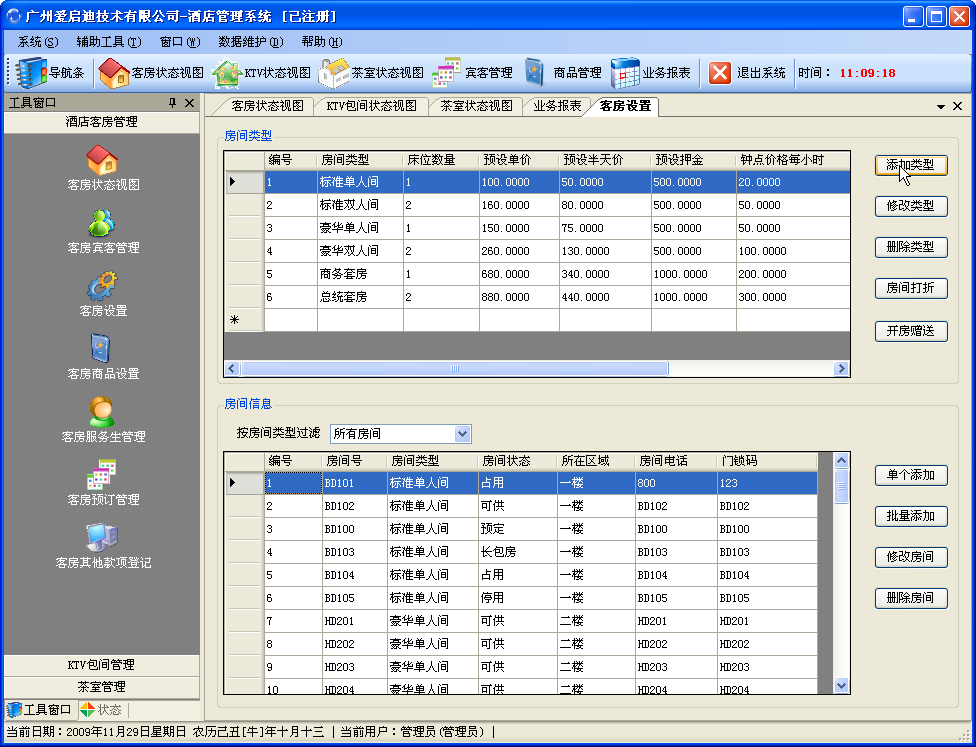Click the 房间打折 button

pyautogui.click(x=911, y=288)
